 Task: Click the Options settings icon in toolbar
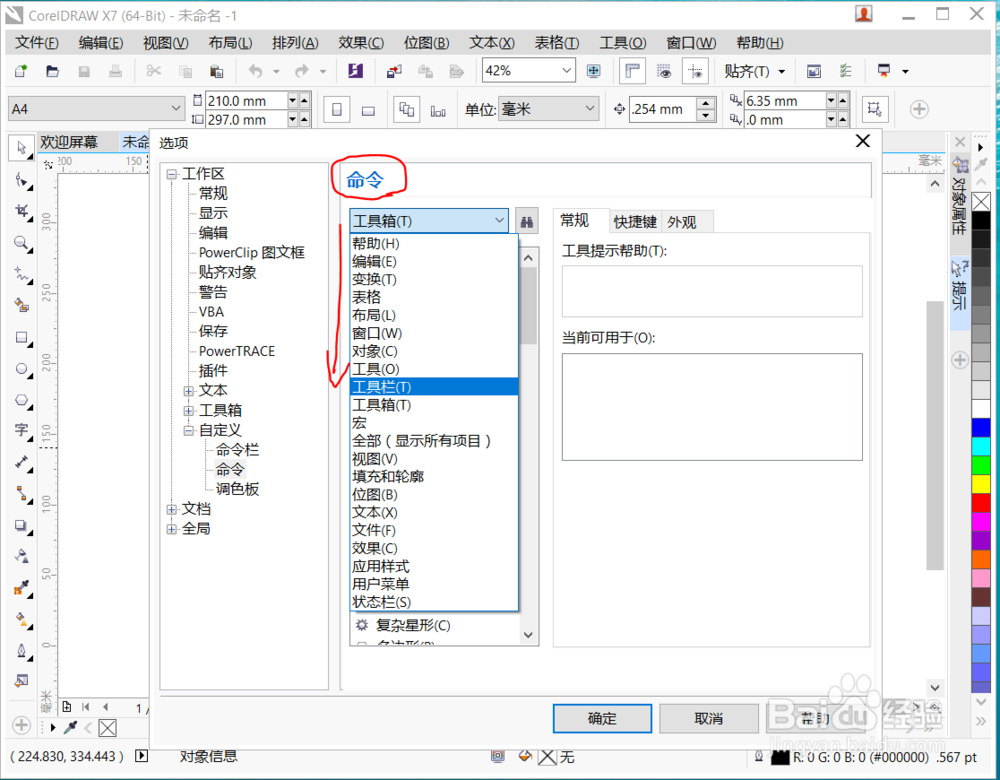[x=846, y=71]
